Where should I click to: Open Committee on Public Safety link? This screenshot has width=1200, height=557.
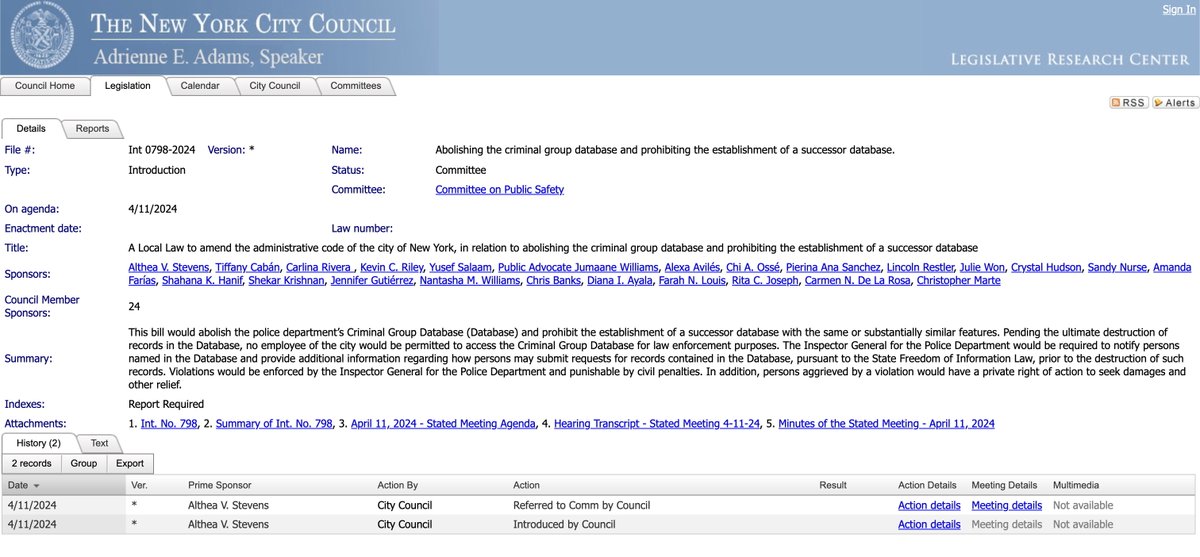(499, 190)
